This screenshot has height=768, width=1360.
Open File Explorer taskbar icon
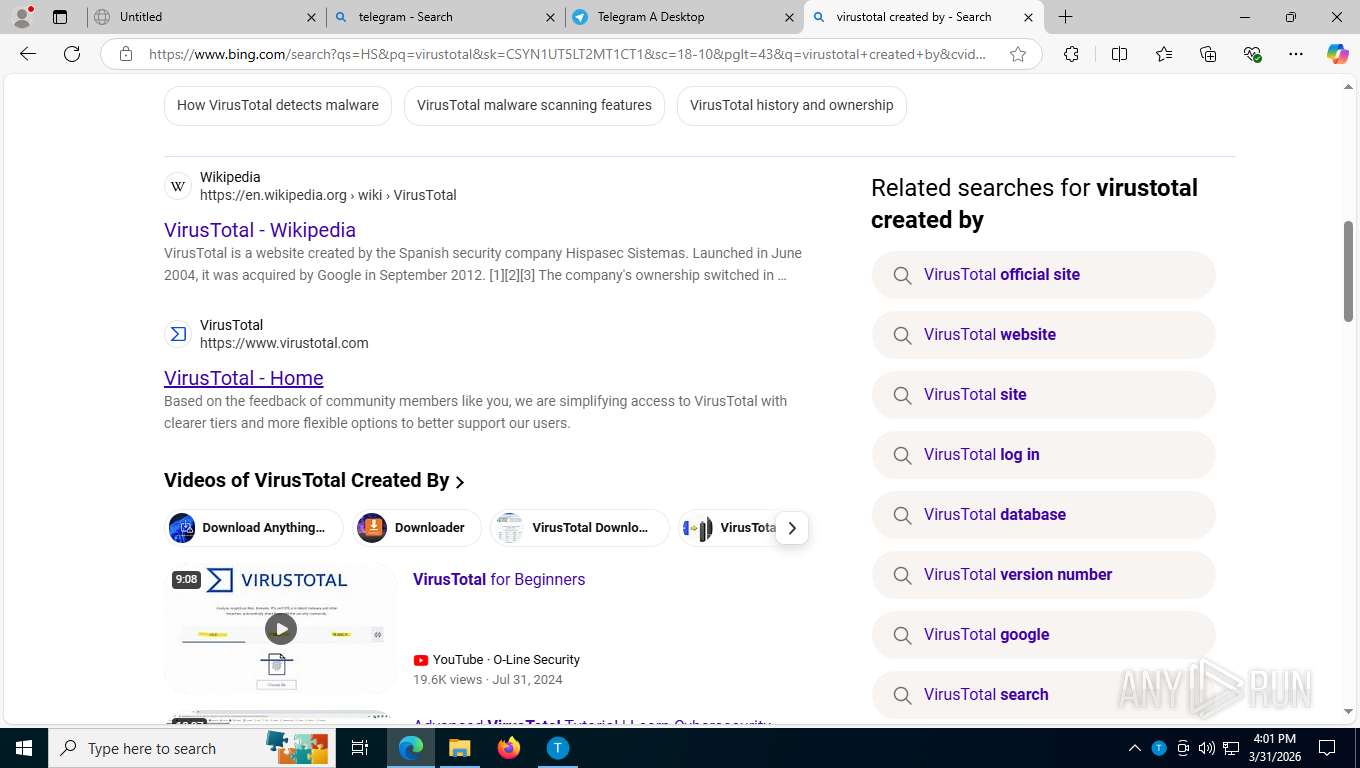459,748
